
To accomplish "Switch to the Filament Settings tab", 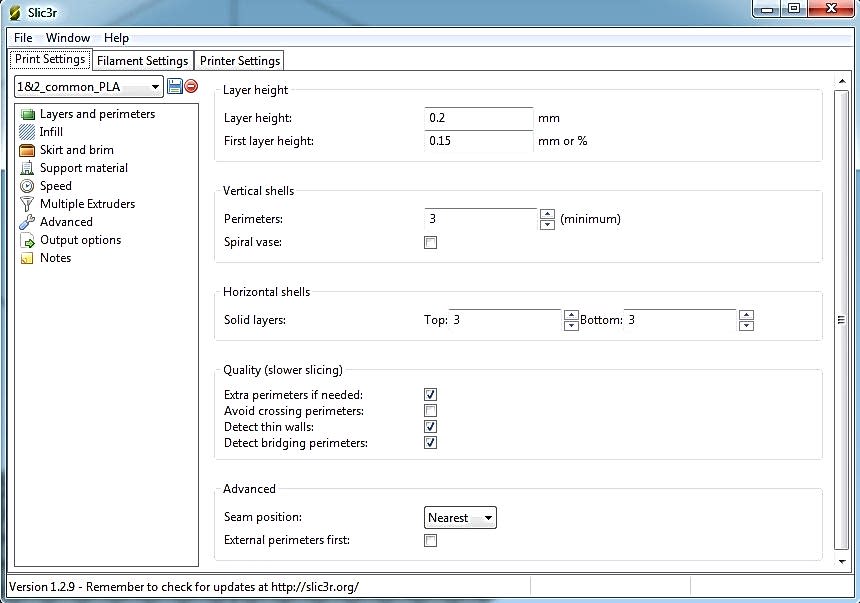I will [x=142, y=61].
